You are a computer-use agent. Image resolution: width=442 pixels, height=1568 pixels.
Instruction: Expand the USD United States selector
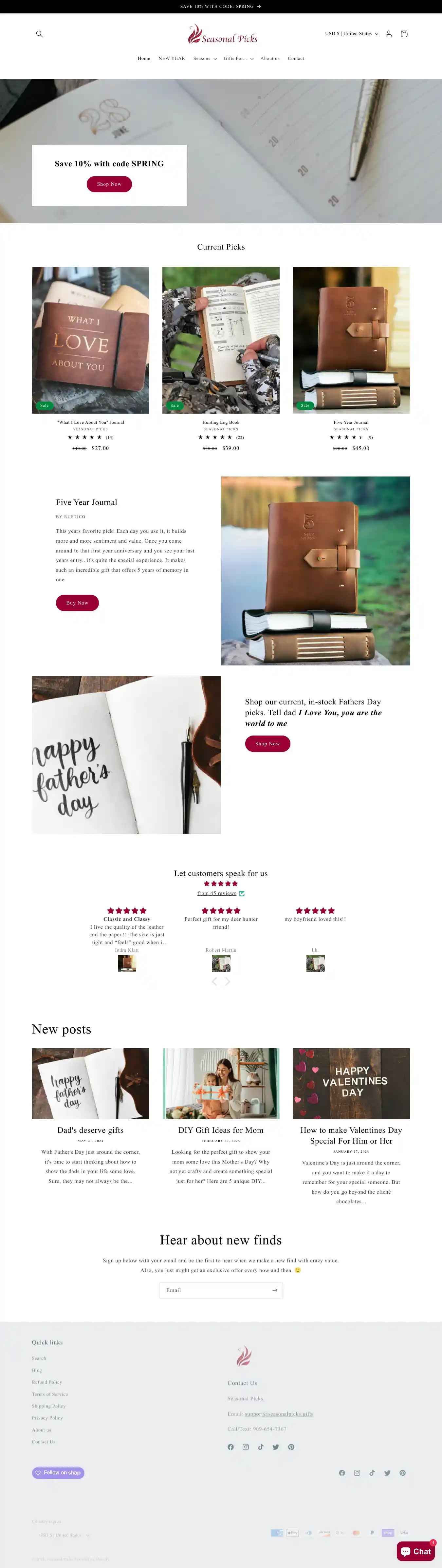[x=351, y=34]
